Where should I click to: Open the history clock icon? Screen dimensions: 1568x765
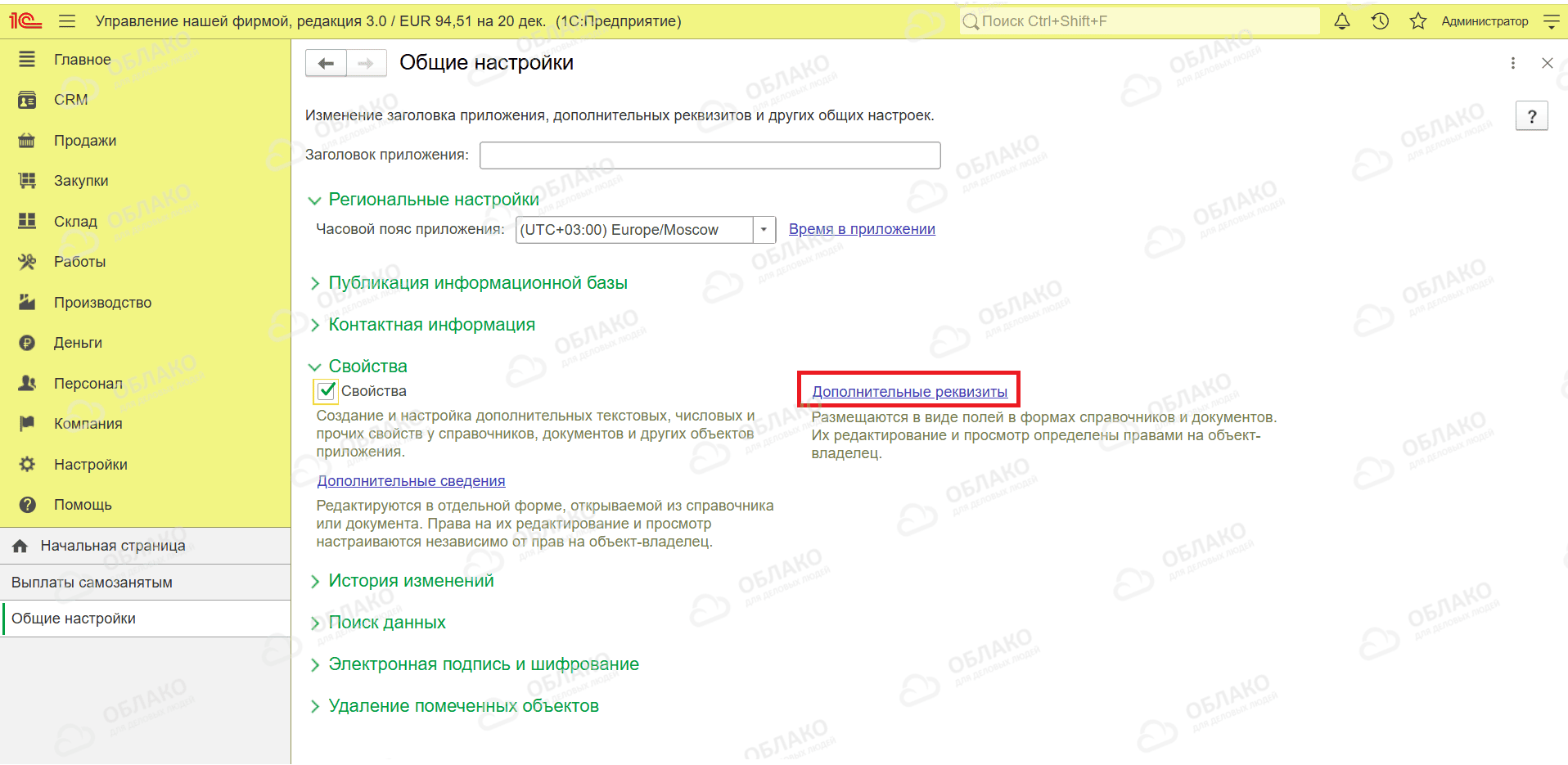[x=1380, y=21]
